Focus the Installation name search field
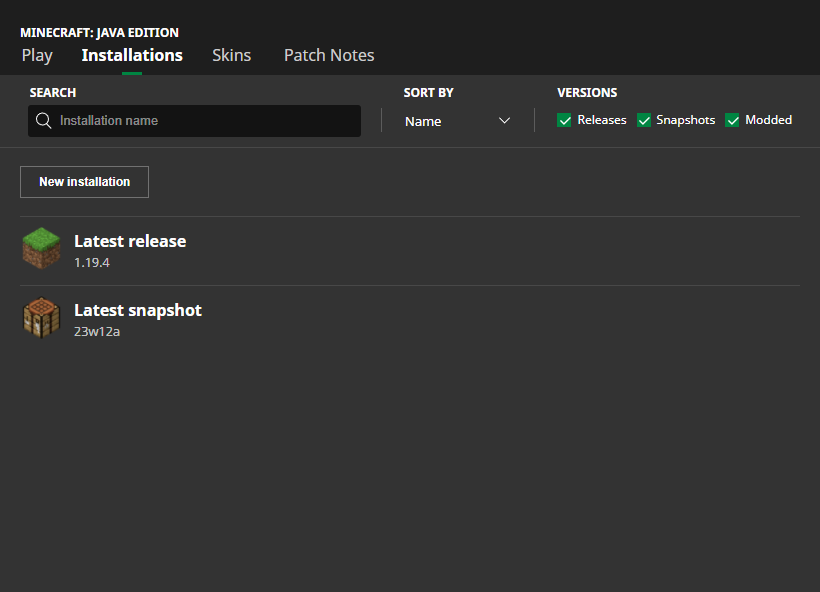 point(195,121)
